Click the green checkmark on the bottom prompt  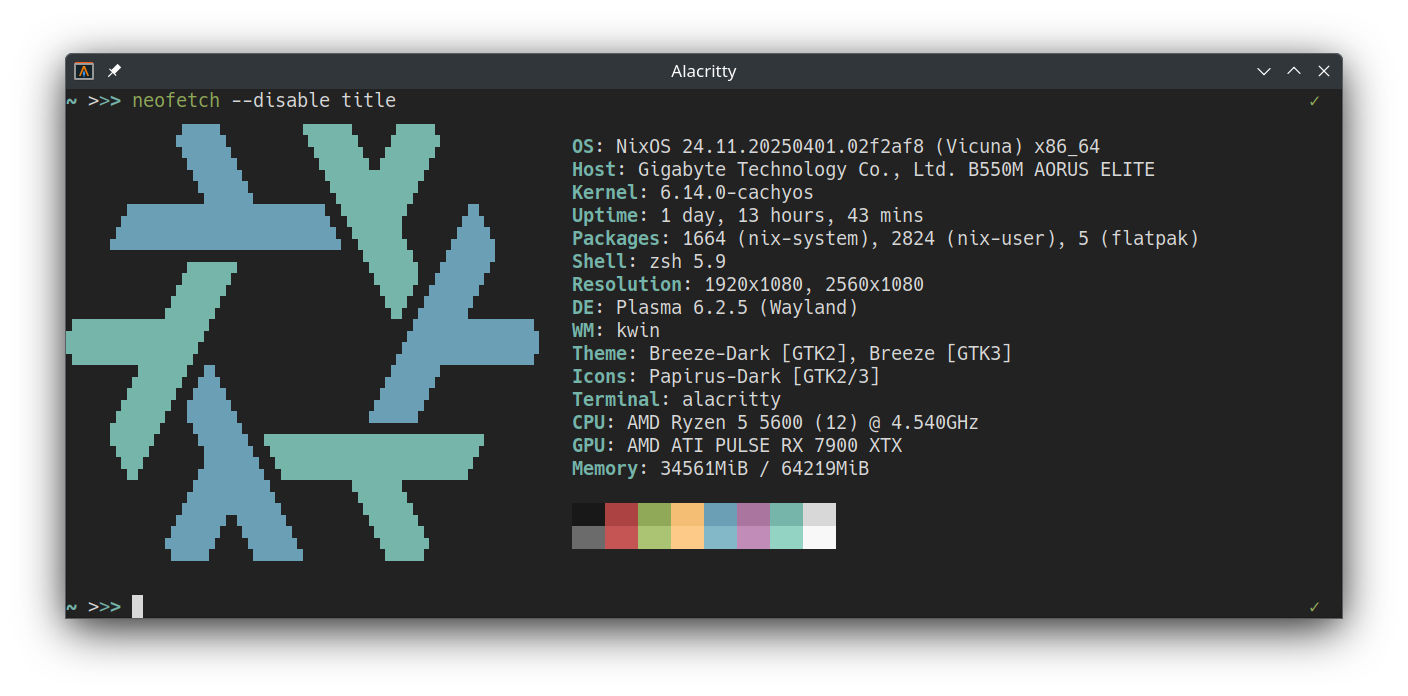[x=1314, y=607]
